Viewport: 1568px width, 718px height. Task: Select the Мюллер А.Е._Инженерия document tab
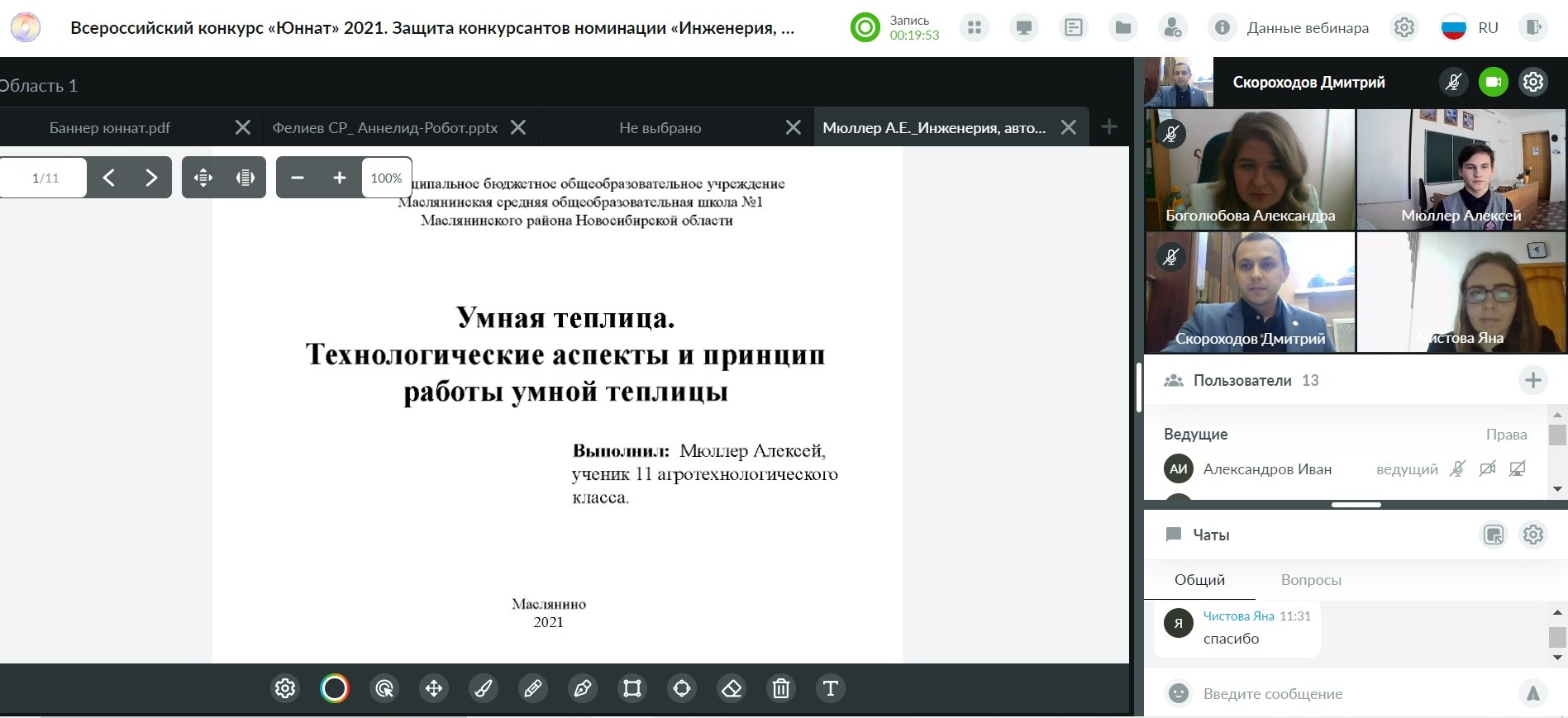click(x=934, y=127)
